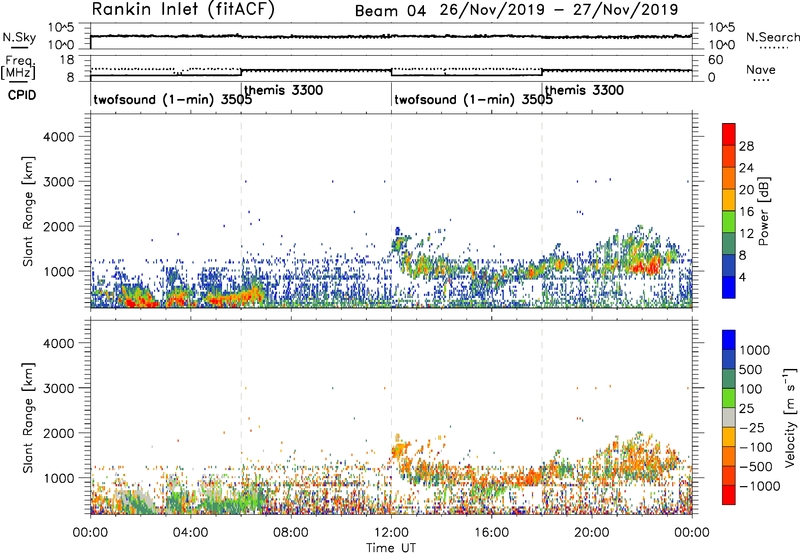The width and height of the screenshot is (800, 554).
Task: Click the '3000' range tick in the velocity panel
Action: click(58, 388)
